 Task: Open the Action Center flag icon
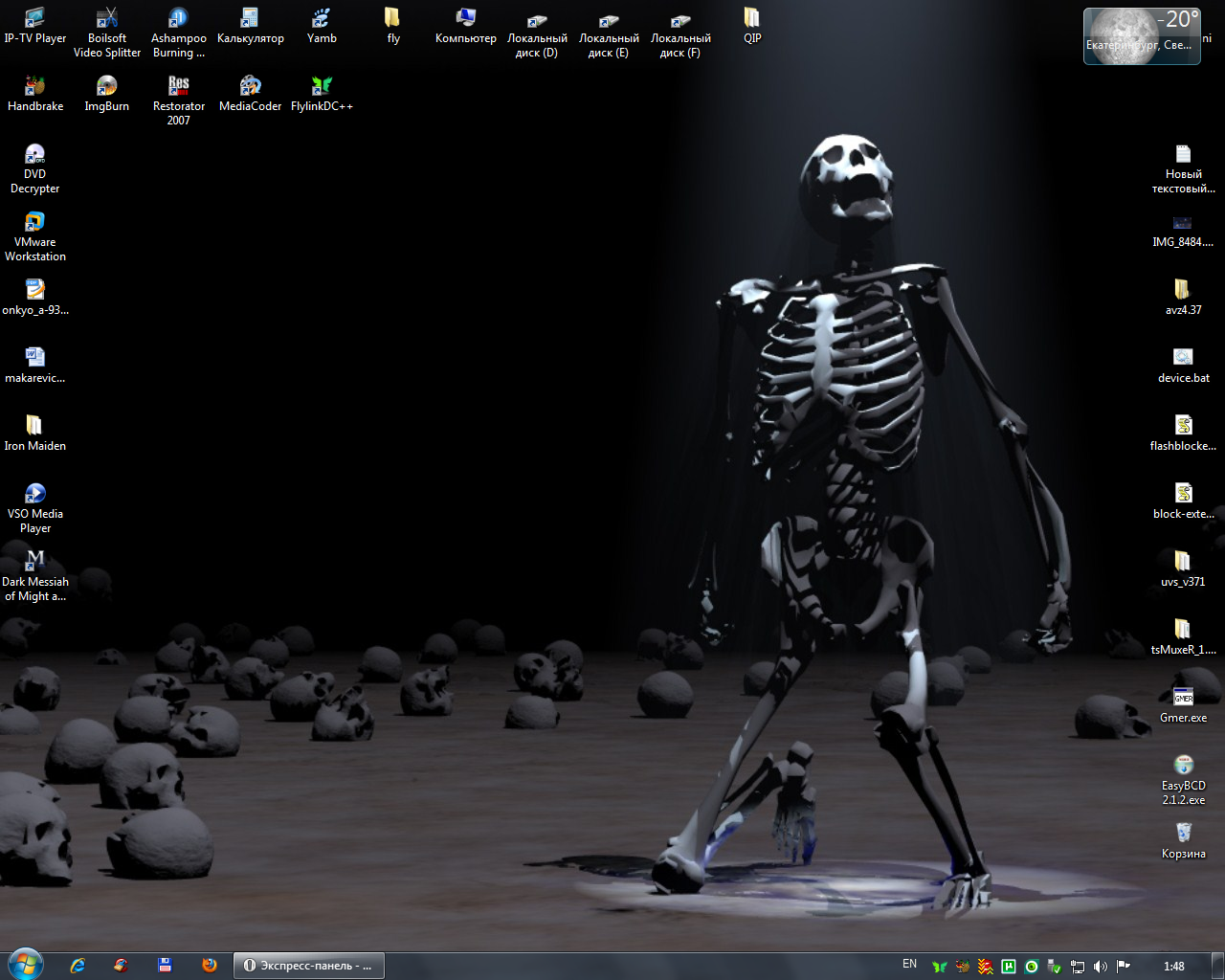(1124, 967)
